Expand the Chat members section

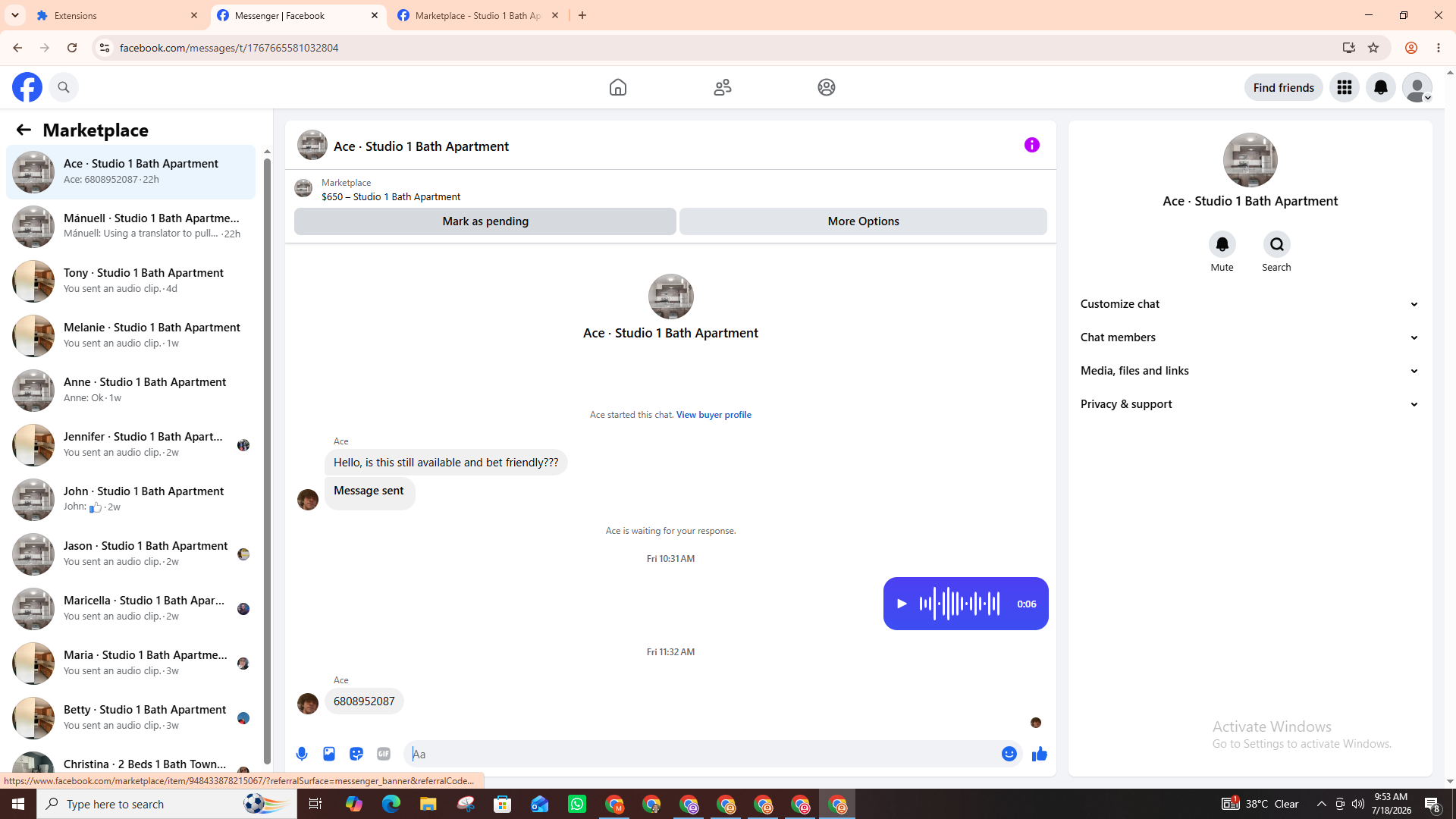[x=1250, y=337]
